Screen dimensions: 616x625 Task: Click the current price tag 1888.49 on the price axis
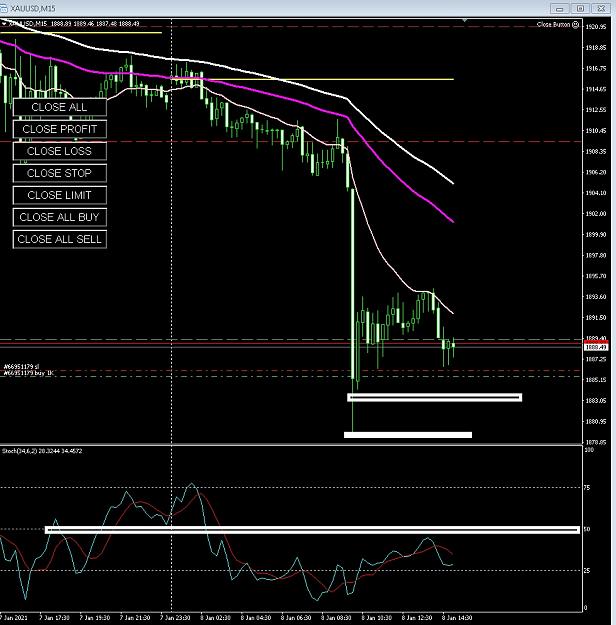(596, 347)
